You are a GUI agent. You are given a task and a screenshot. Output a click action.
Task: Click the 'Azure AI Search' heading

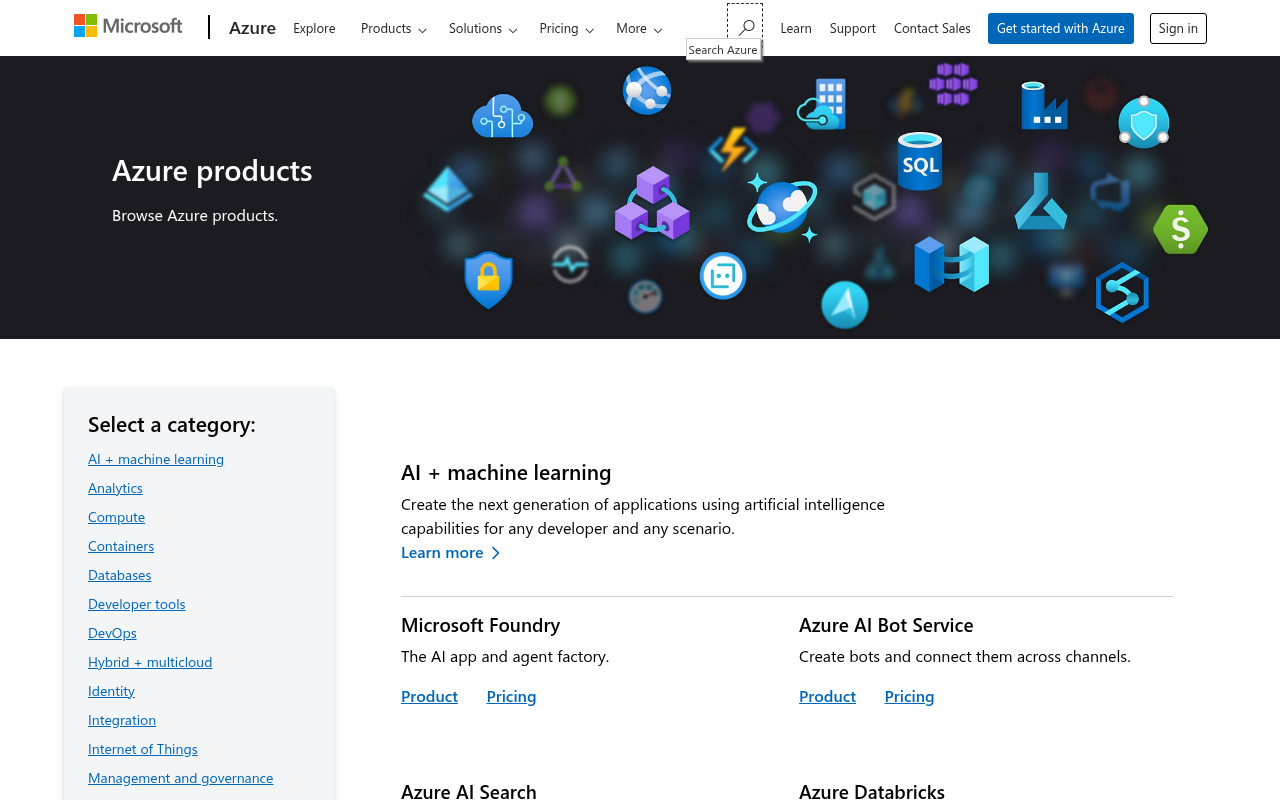469,791
